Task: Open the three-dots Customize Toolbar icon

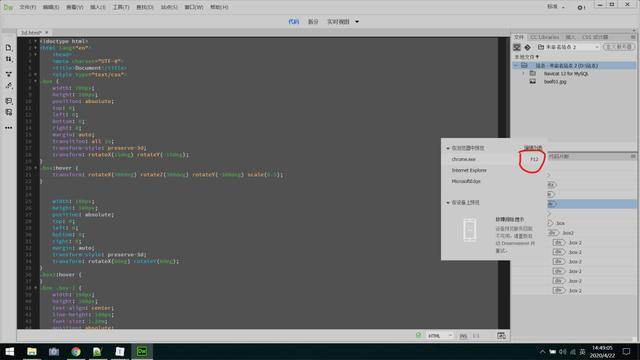Action: pos(9,128)
